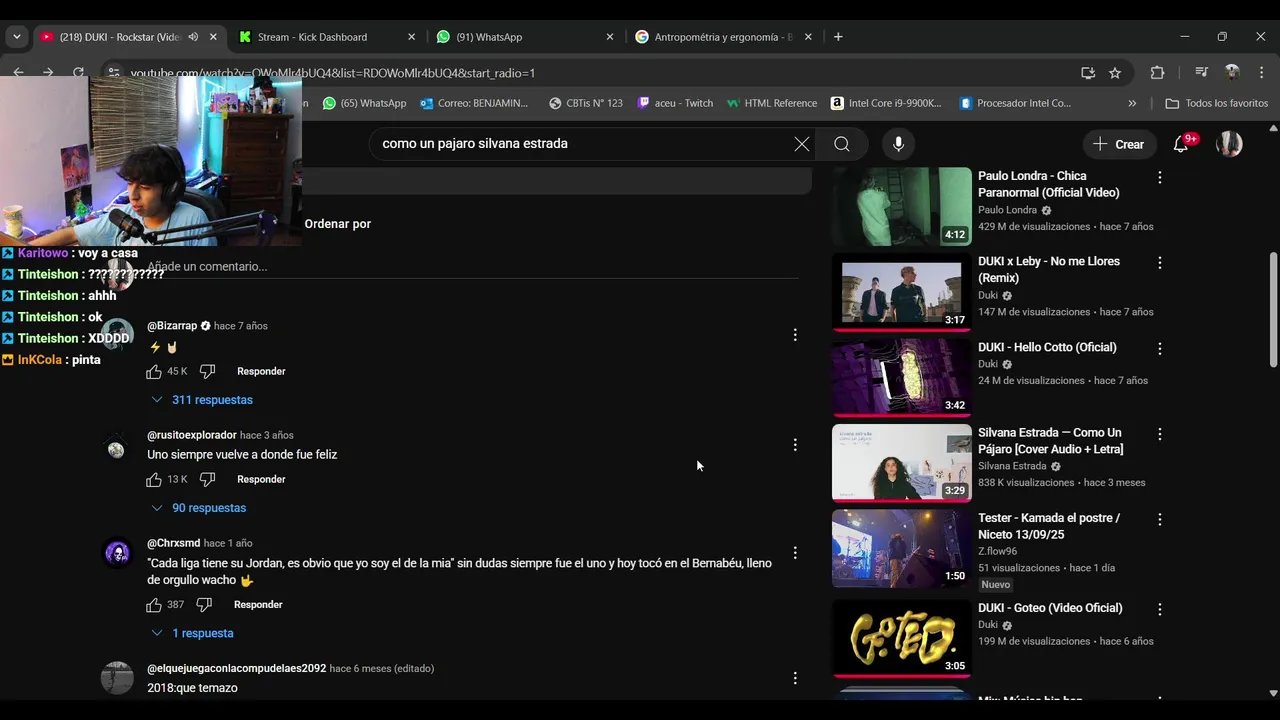Show more bookmarks with chevron
Viewport: 1280px width, 720px height.
point(1132,103)
